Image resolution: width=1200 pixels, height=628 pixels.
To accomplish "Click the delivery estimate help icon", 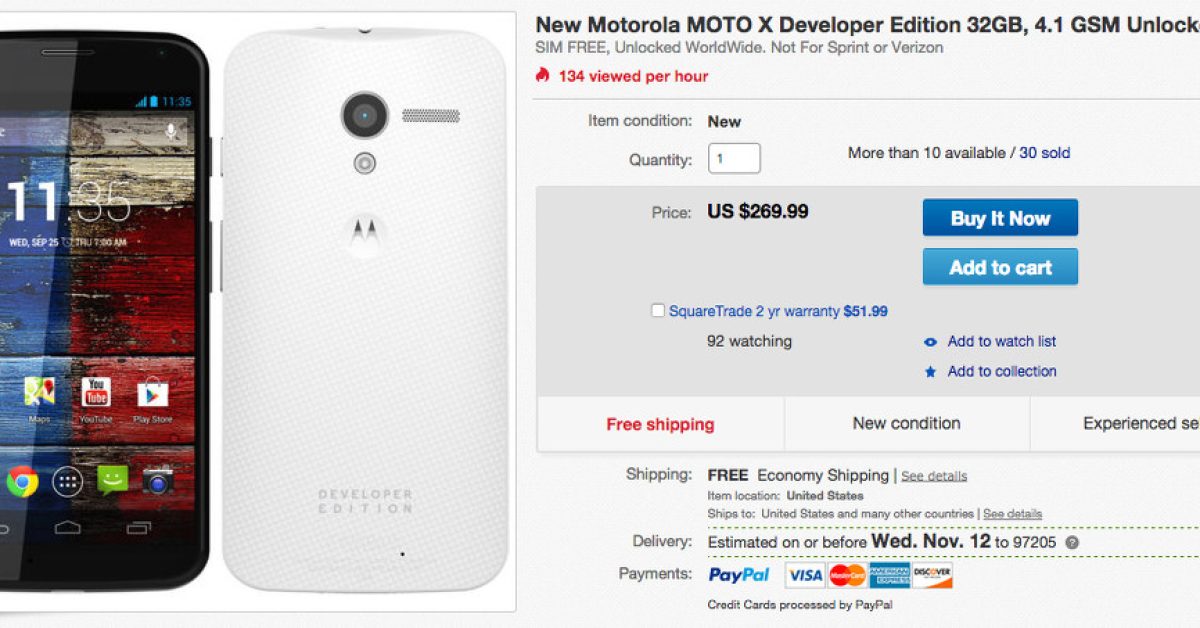I will click(x=1072, y=543).
